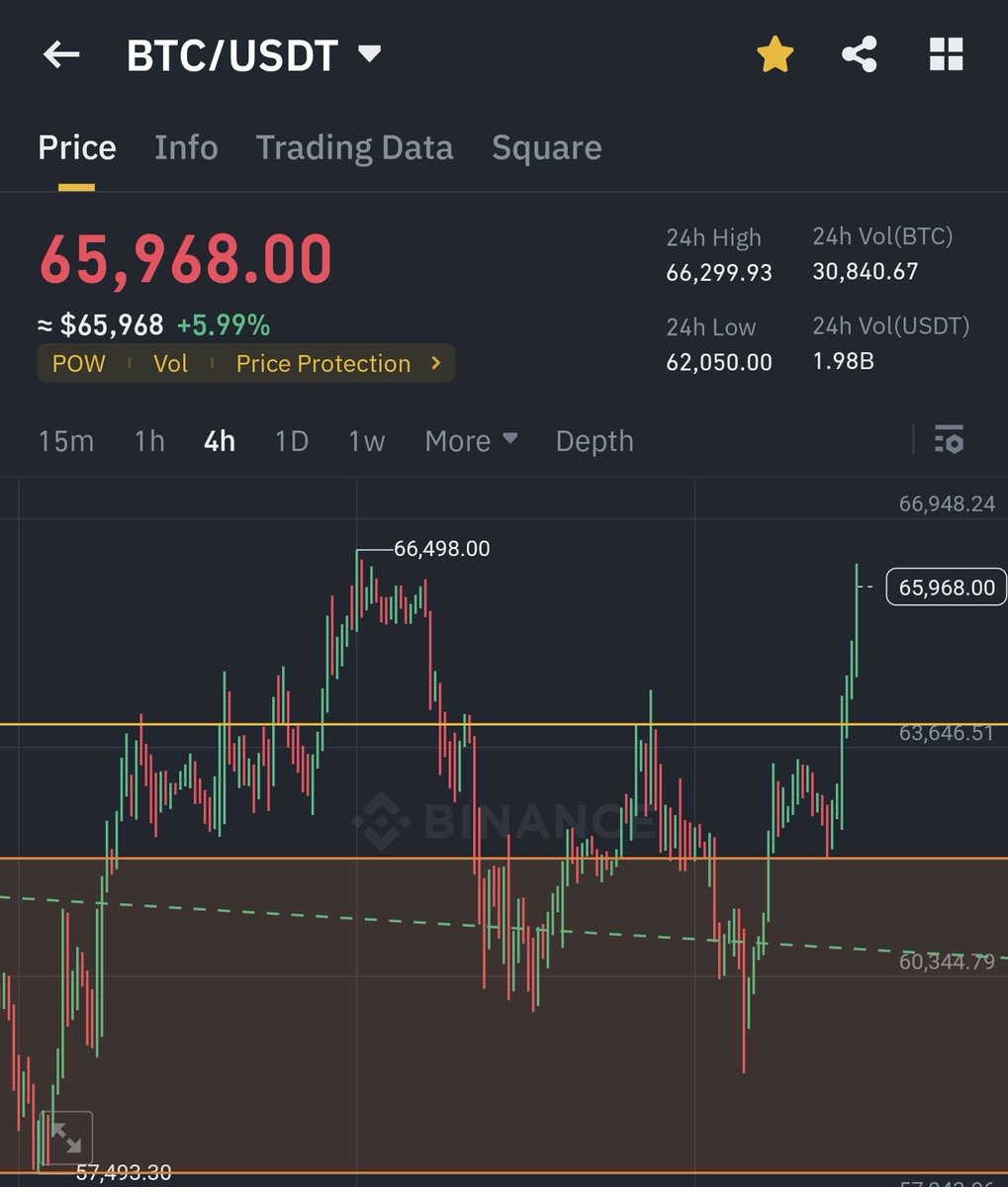This screenshot has height=1187, width=1008.
Task: Select the 15m chart interval
Action: (66, 441)
